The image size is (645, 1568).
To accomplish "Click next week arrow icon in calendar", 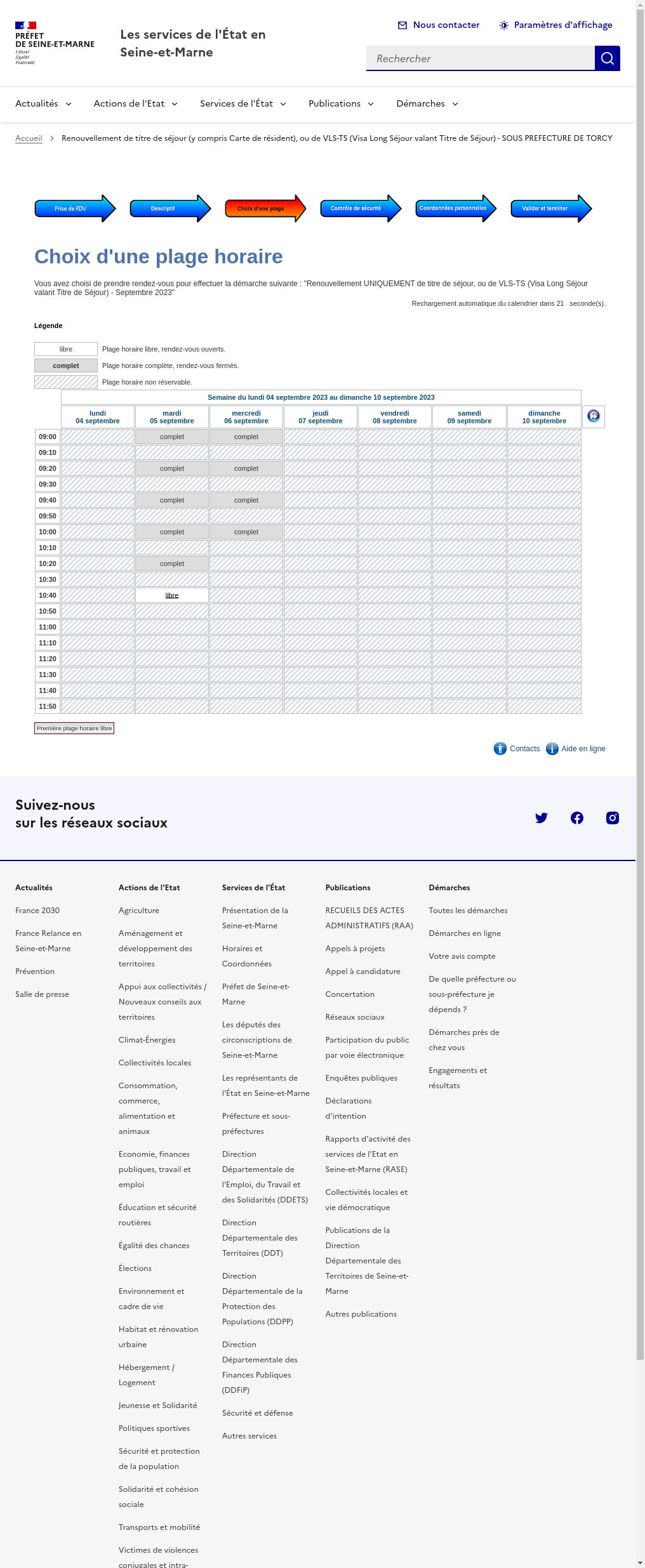I will click(x=594, y=416).
